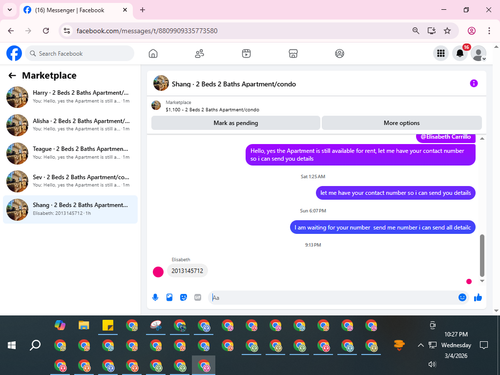The image size is (500, 375).
Task: Click the Marketplace listing $1,100 link
Action: tap(212, 110)
